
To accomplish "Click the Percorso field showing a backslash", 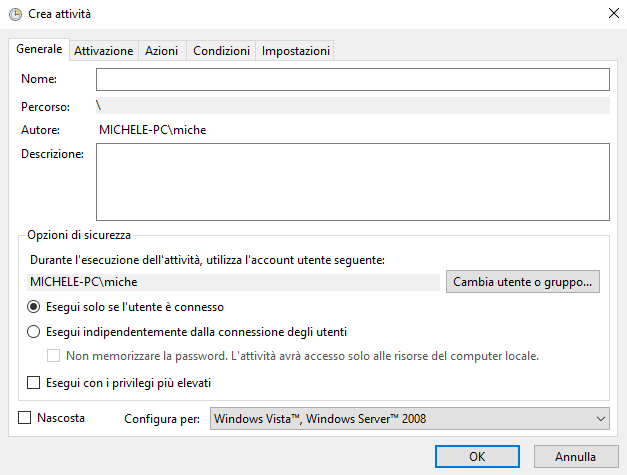I will click(x=353, y=106).
